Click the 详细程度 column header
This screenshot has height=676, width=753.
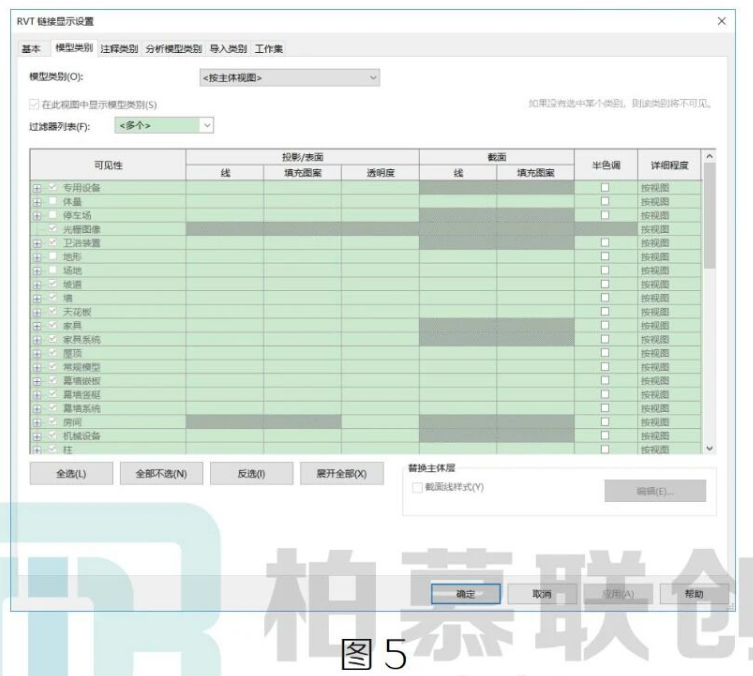click(669, 165)
